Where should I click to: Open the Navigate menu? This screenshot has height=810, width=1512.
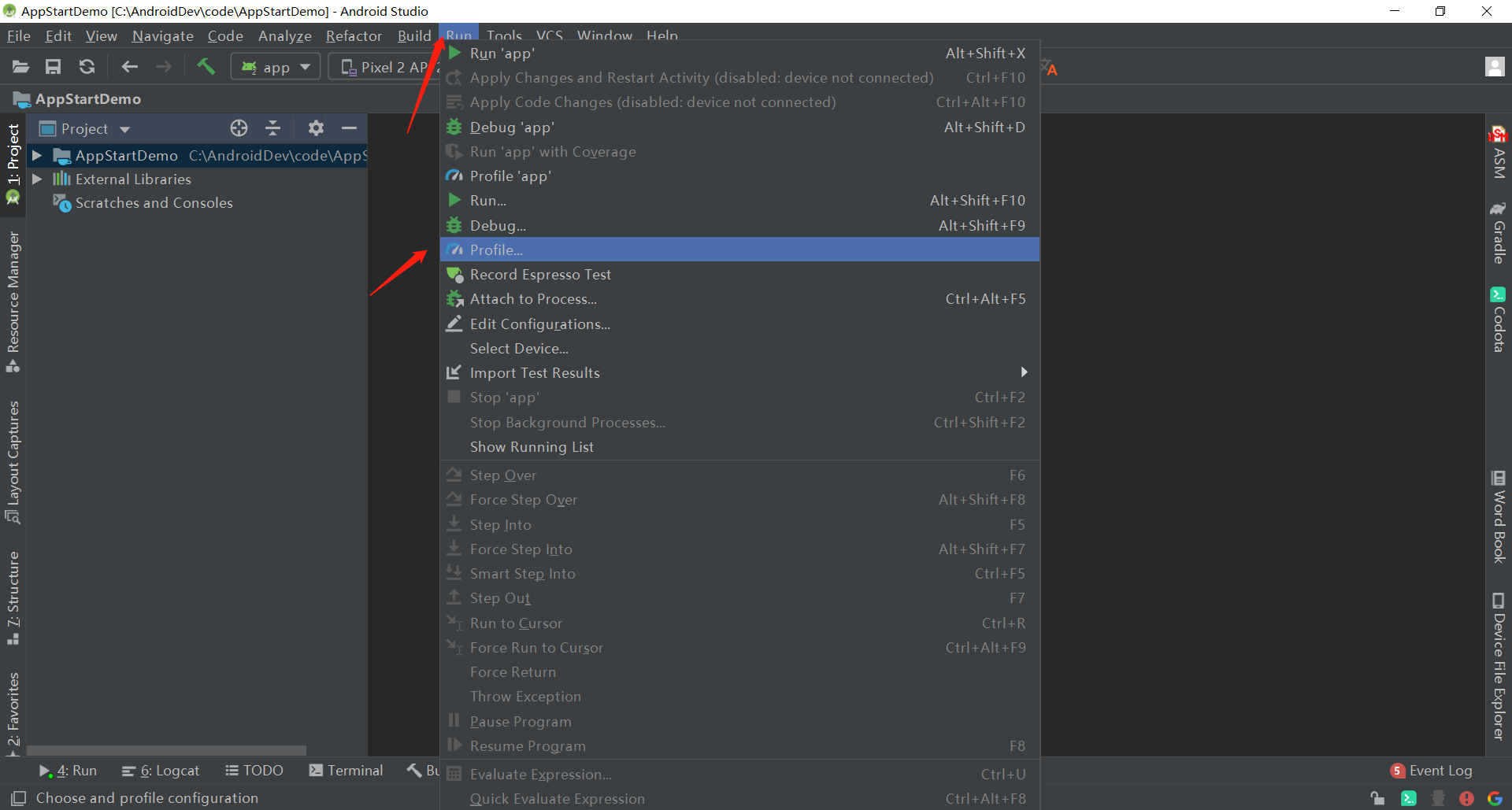[x=163, y=35]
